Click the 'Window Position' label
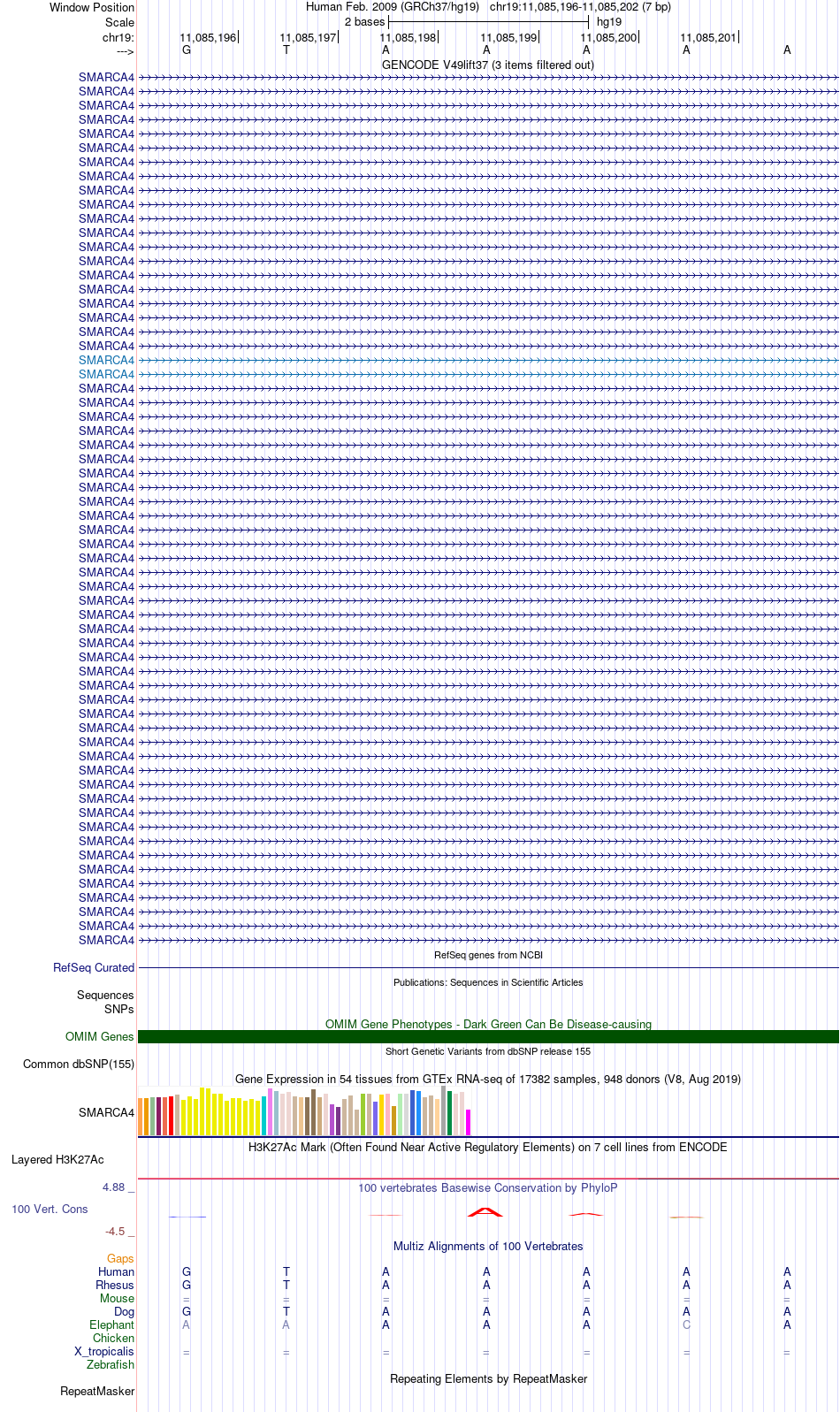Viewport: 840px width, 1412px height. click(x=92, y=7)
